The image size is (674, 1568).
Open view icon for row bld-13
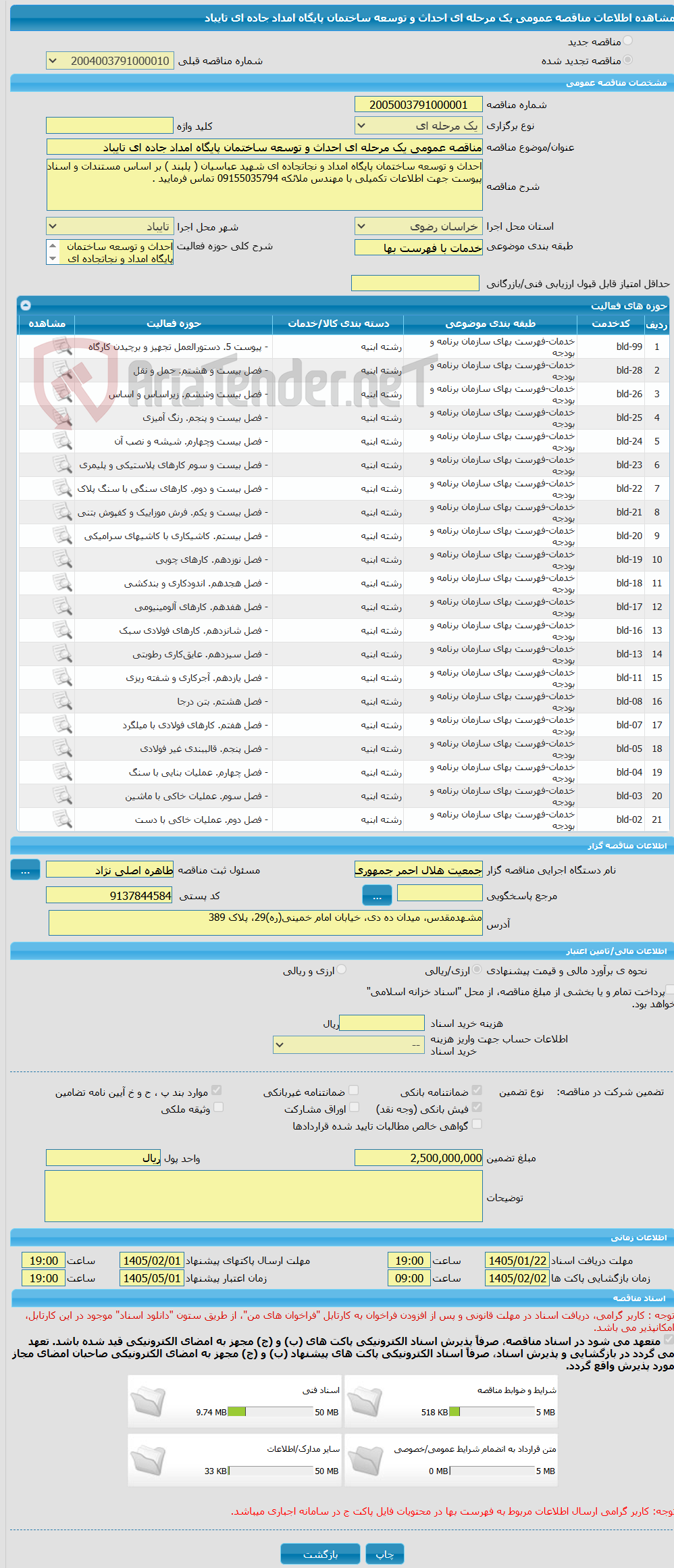(62, 654)
